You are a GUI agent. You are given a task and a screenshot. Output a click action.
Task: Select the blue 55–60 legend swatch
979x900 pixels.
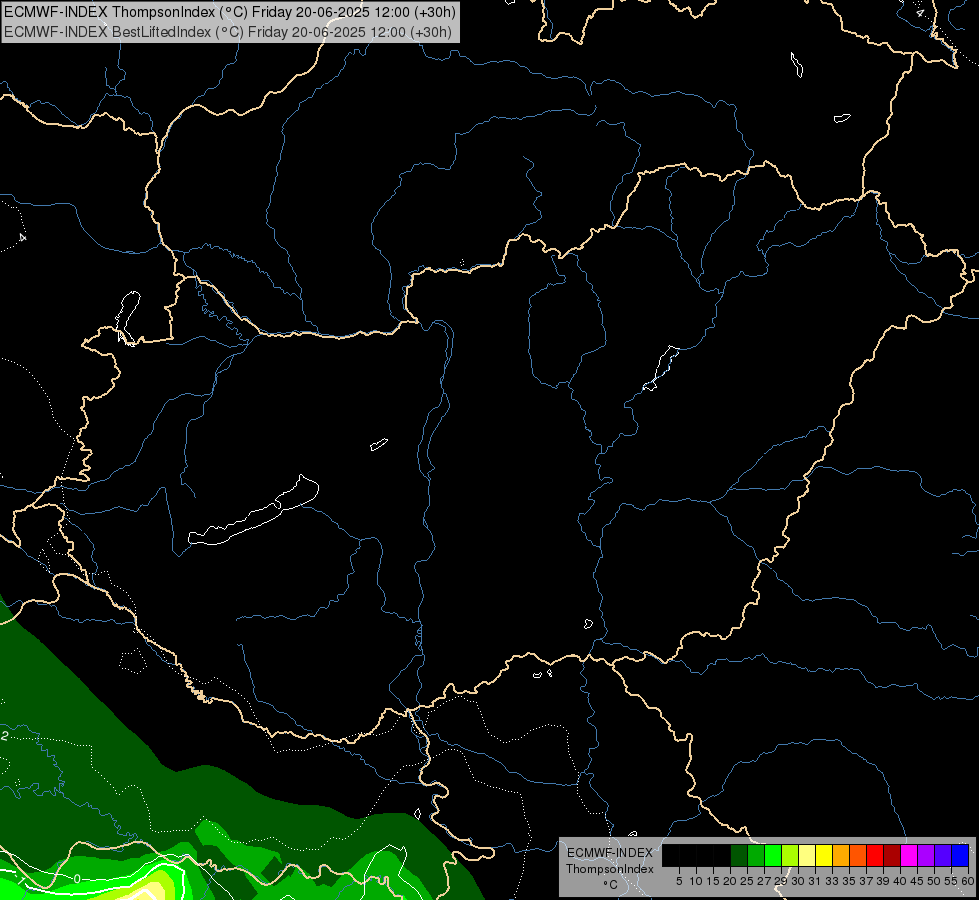coord(960,855)
